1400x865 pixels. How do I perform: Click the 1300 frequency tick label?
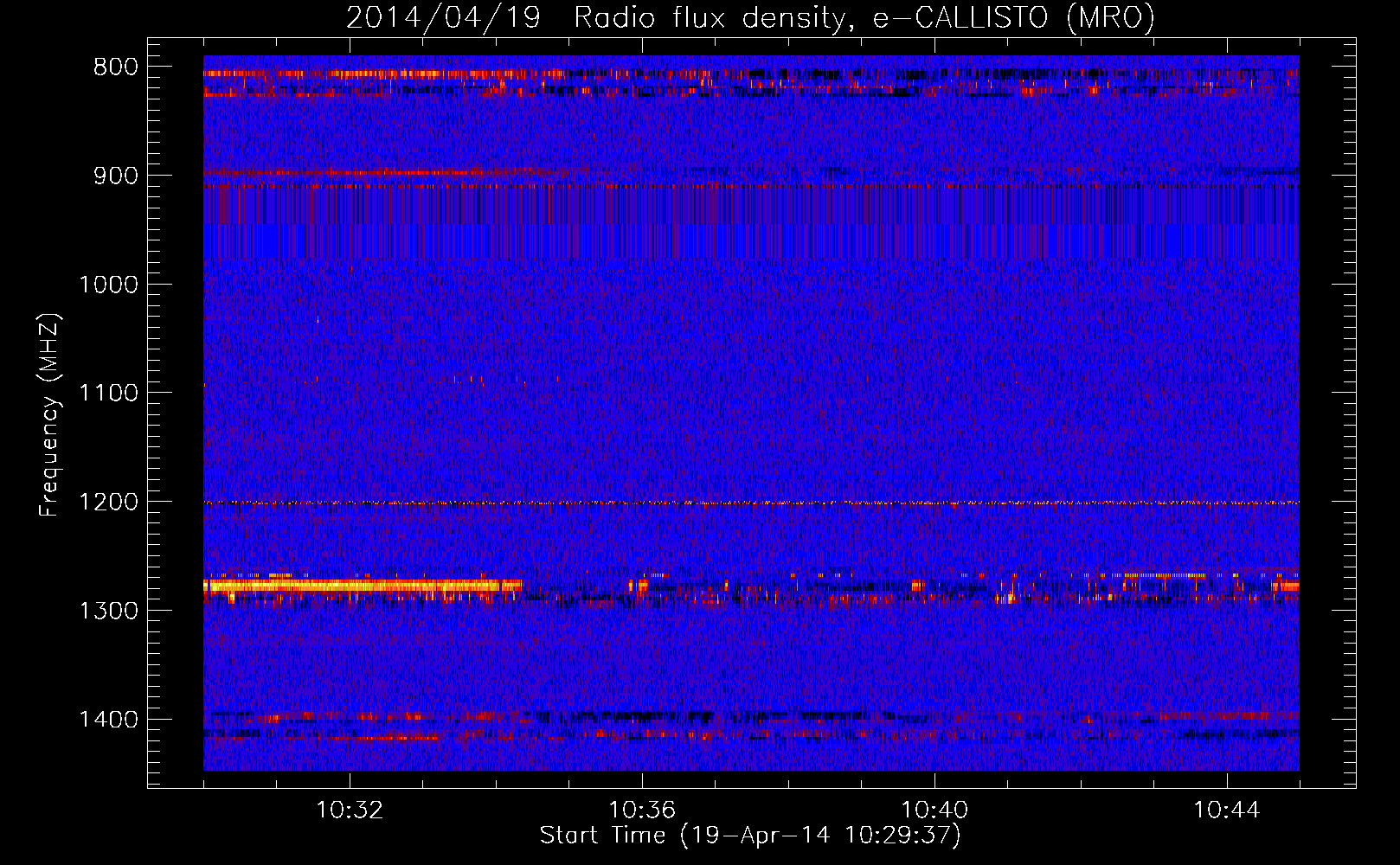(x=109, y=611)
